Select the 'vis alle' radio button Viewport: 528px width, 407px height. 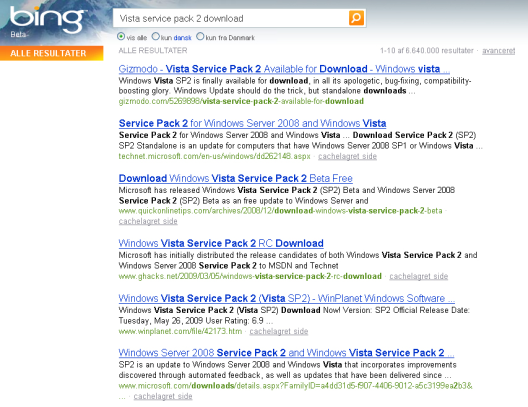coord(121,36)
